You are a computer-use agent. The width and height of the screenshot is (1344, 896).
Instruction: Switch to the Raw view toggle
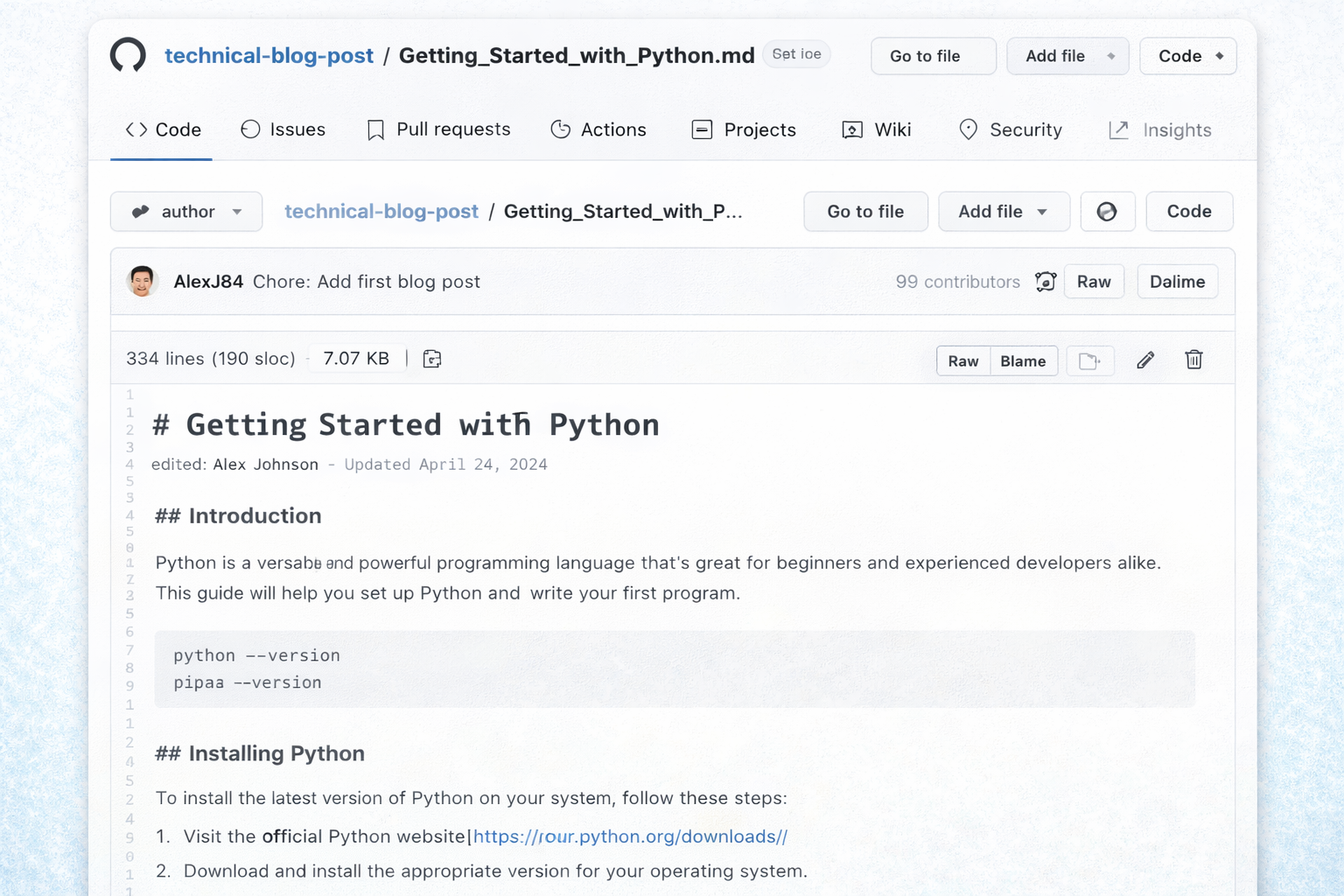point(962,360)
